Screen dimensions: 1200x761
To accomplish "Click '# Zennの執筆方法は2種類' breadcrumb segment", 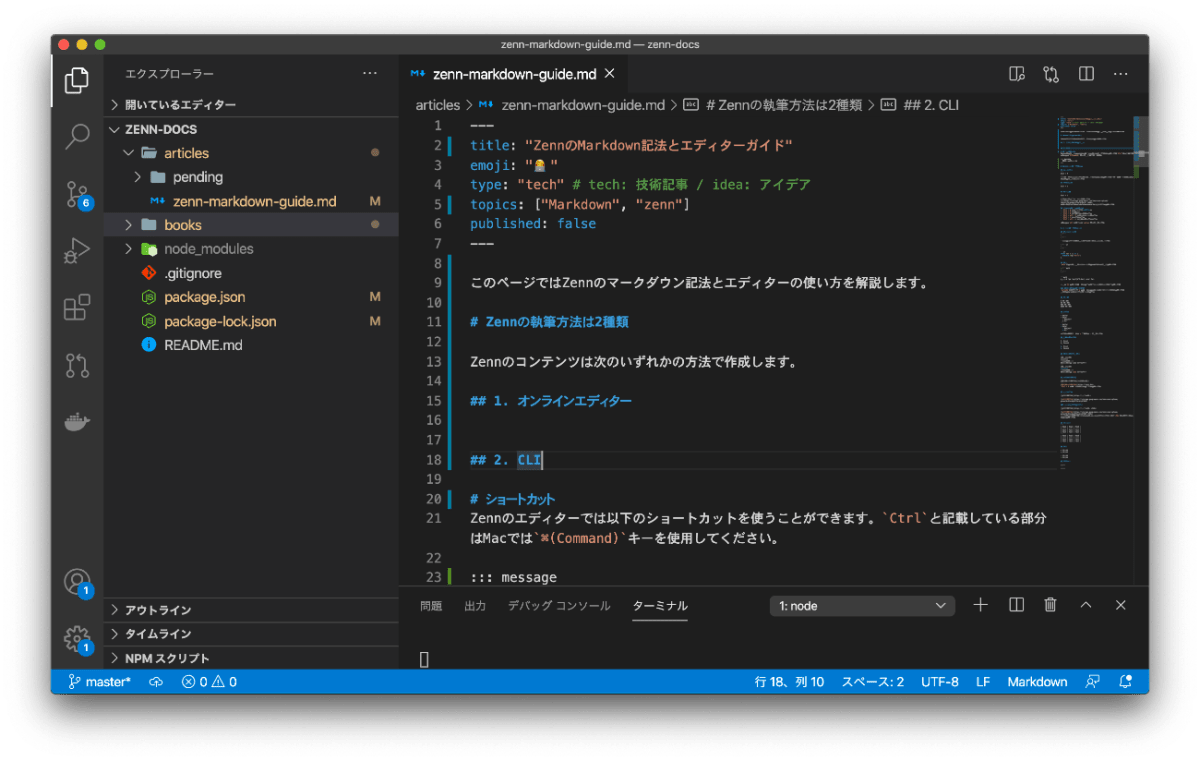I will pos(783,105).
